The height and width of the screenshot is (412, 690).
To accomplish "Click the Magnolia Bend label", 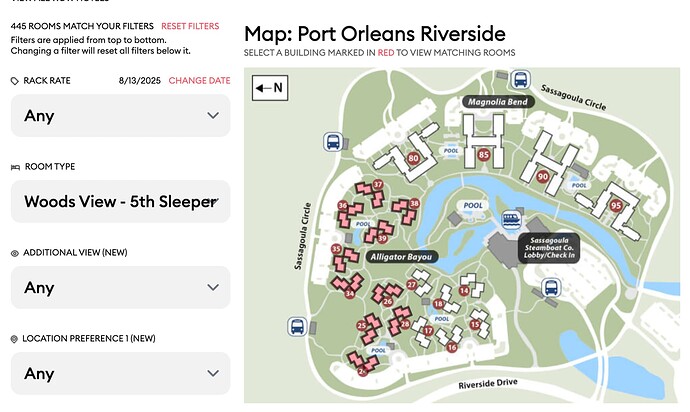I will click(x=498, y=102).
